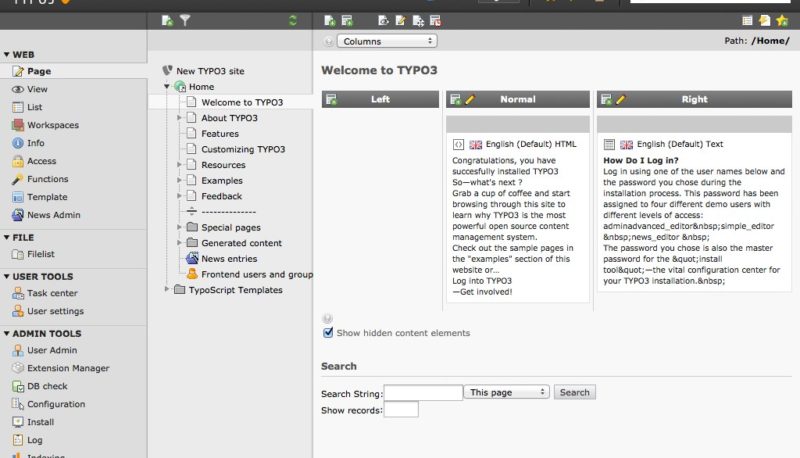This screenshot has width=800, height=458.
Task: Select Frontend users and groups in tree
Action: (257, 274)
